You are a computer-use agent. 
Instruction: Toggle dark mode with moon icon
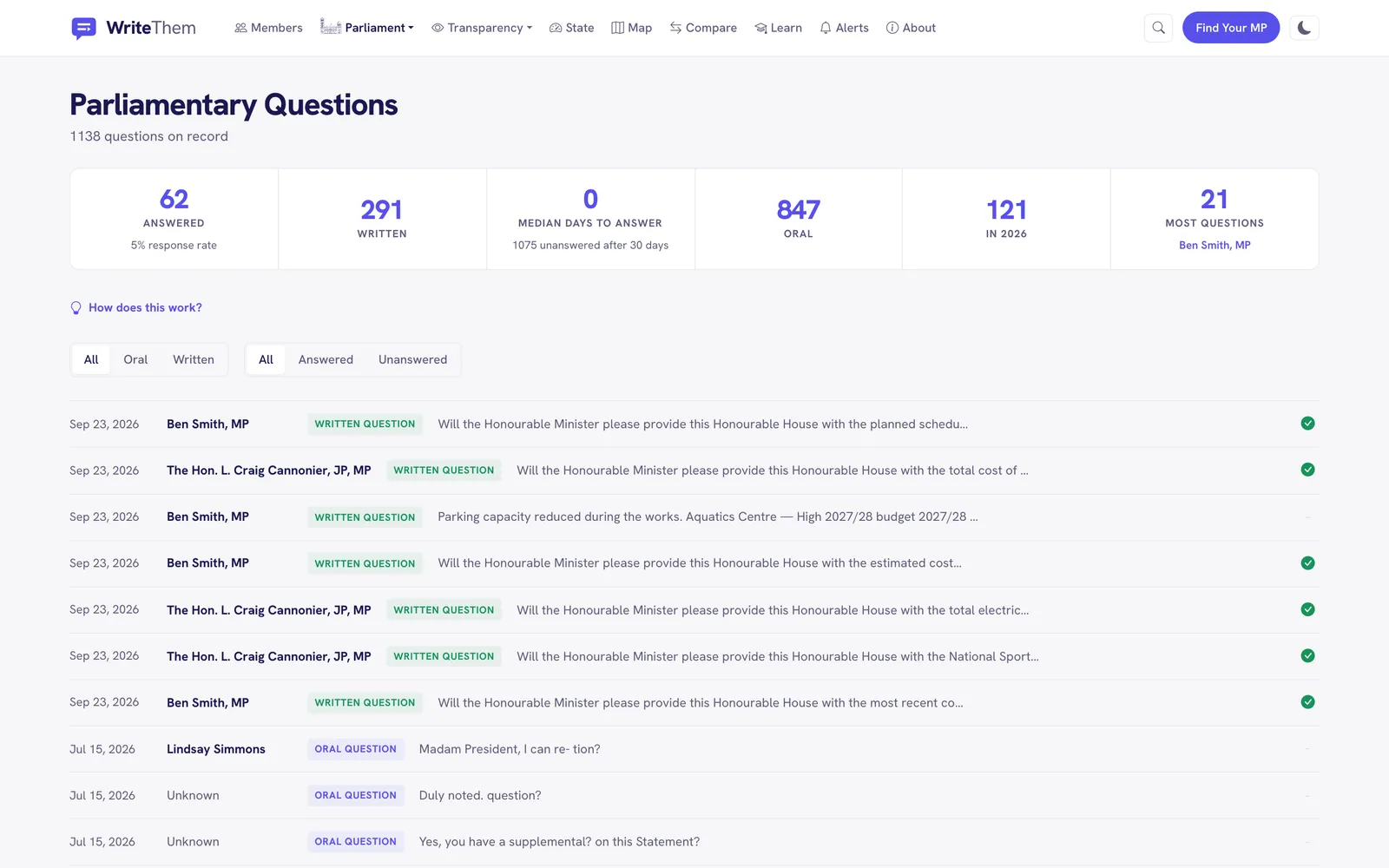[x=1304, y=28]
